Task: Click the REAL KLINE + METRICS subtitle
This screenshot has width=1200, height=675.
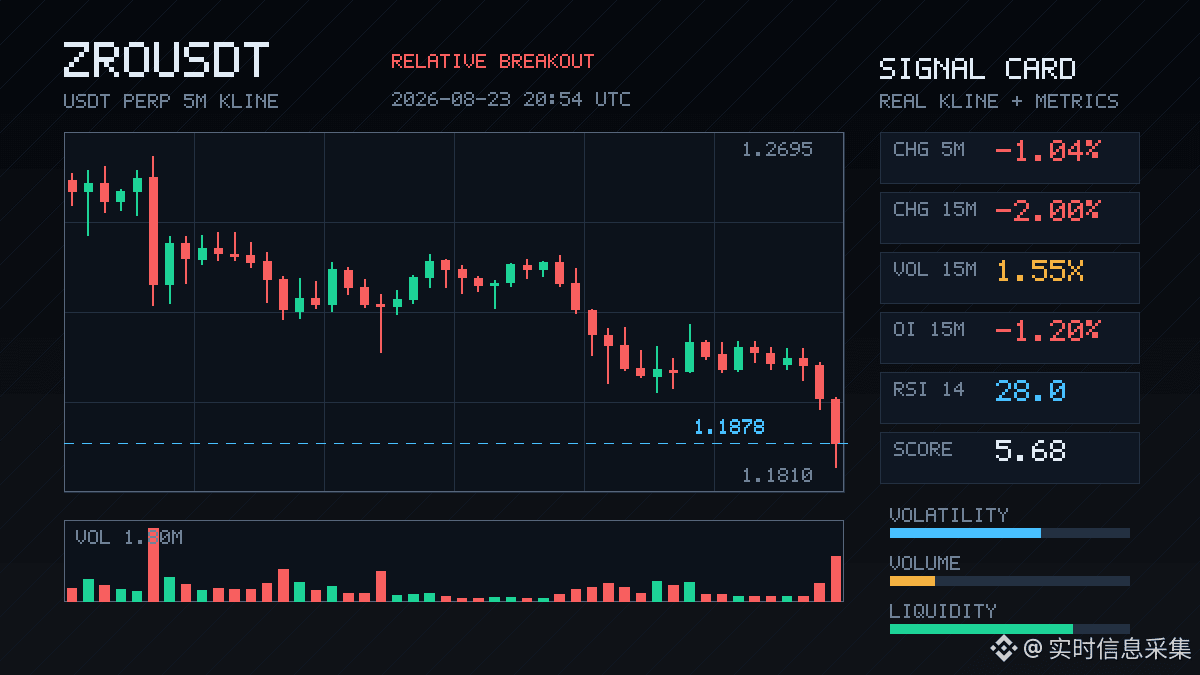Action: (x=999, y=101)
